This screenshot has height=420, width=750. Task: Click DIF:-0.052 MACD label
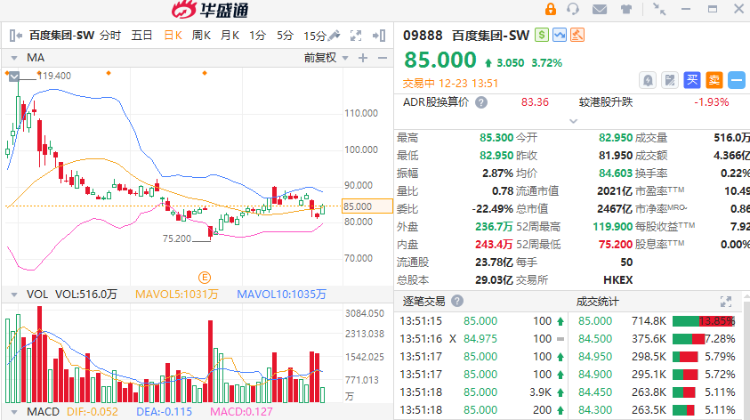pos(92,412)
